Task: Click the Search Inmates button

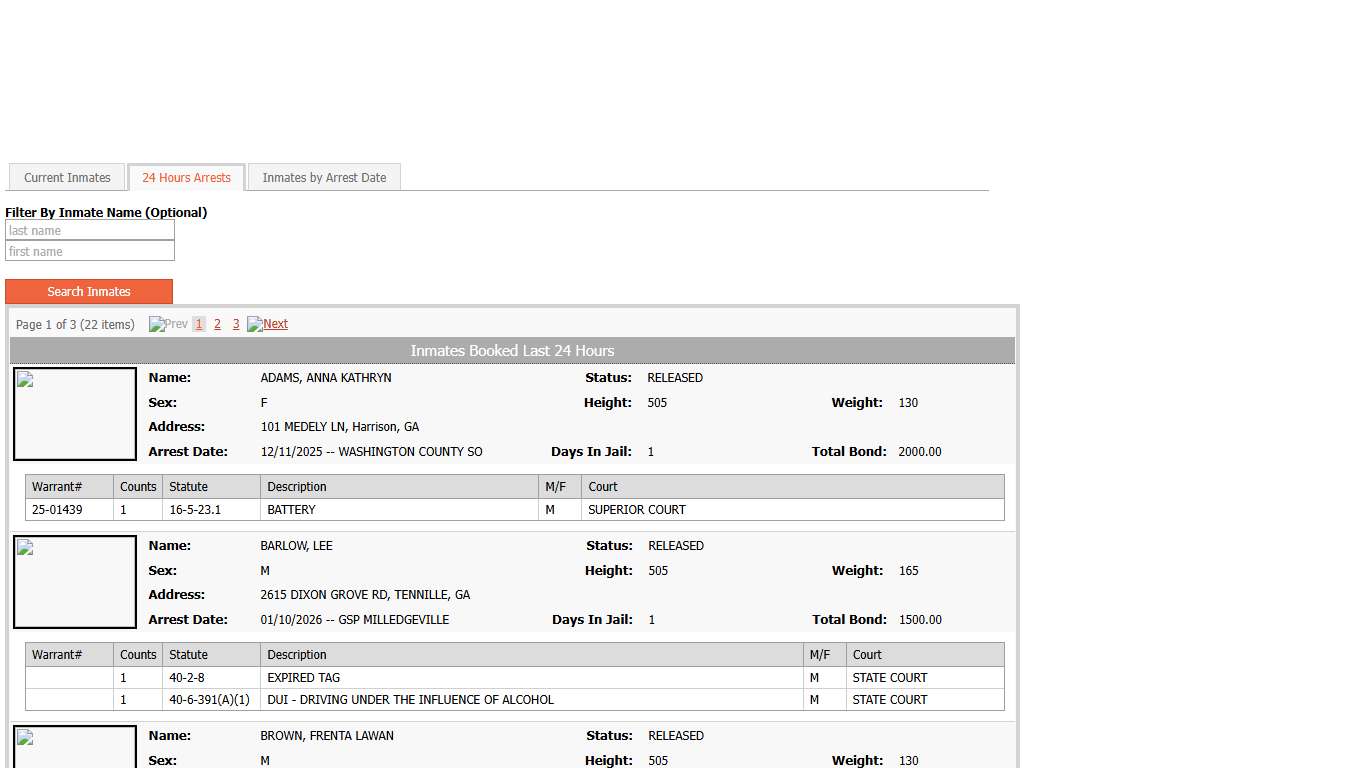Action: (x=89, y=291)
